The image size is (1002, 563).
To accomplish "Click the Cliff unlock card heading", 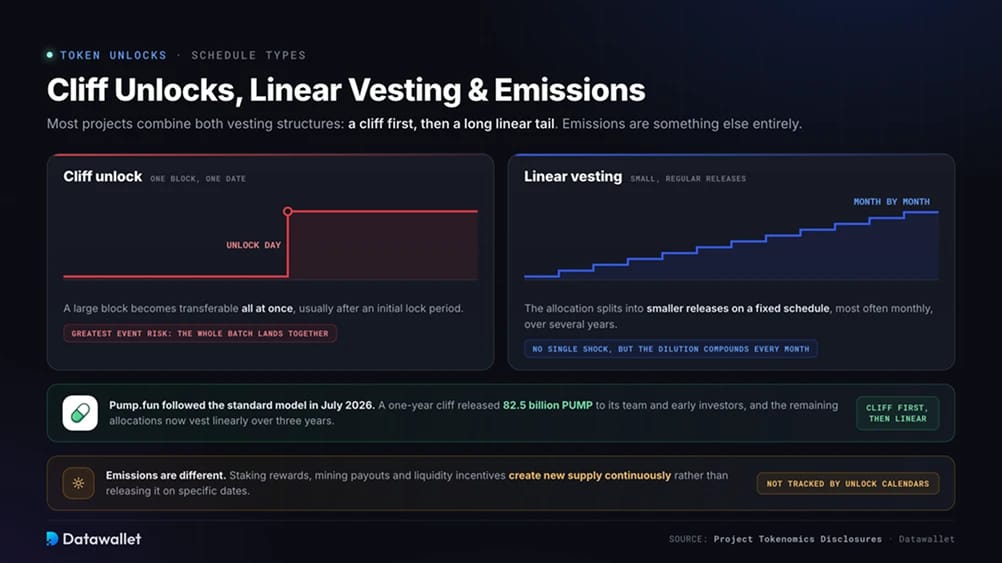I will (x=103, y=176).
